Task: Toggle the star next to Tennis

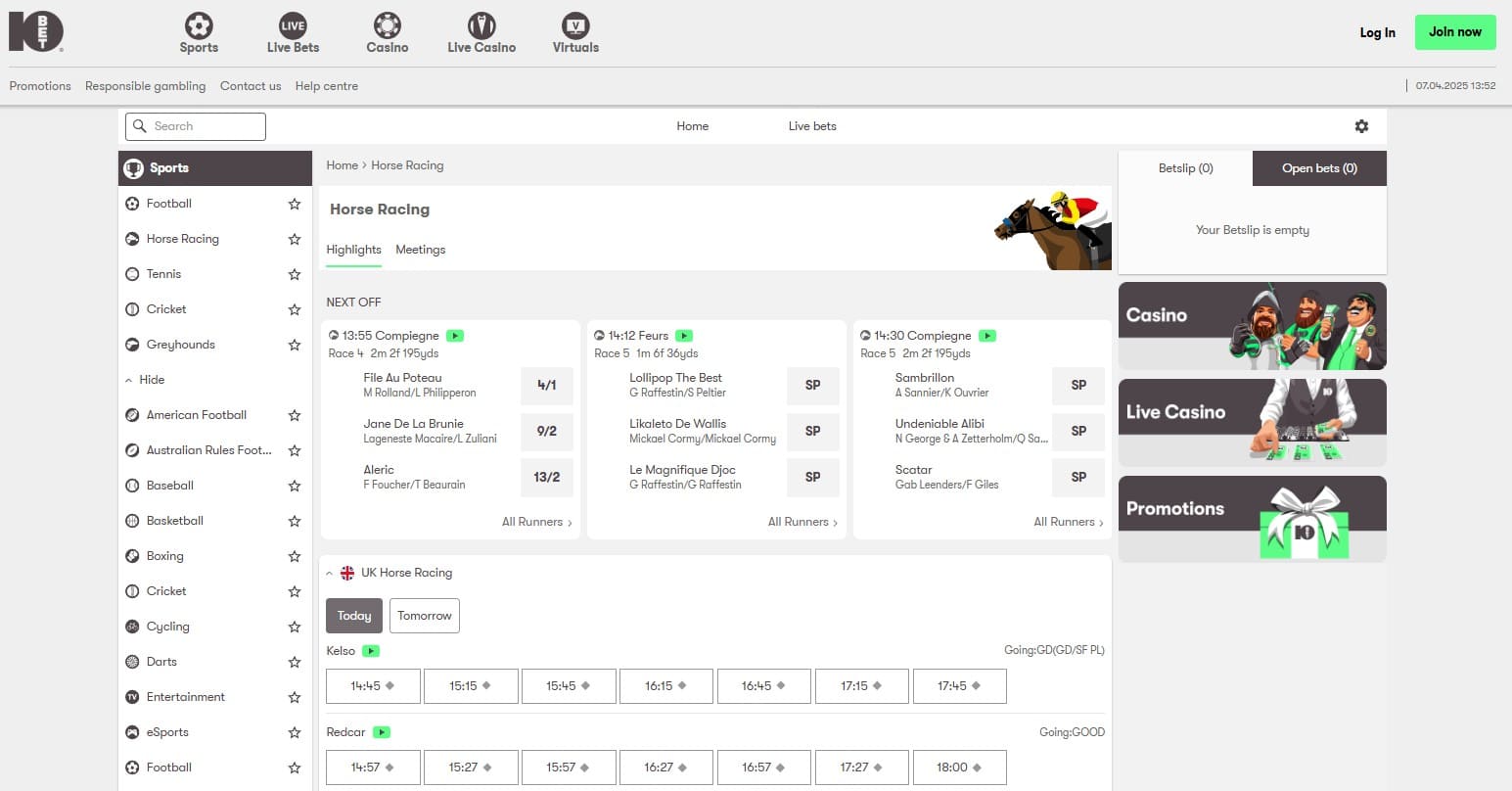Action: (295, 274)
